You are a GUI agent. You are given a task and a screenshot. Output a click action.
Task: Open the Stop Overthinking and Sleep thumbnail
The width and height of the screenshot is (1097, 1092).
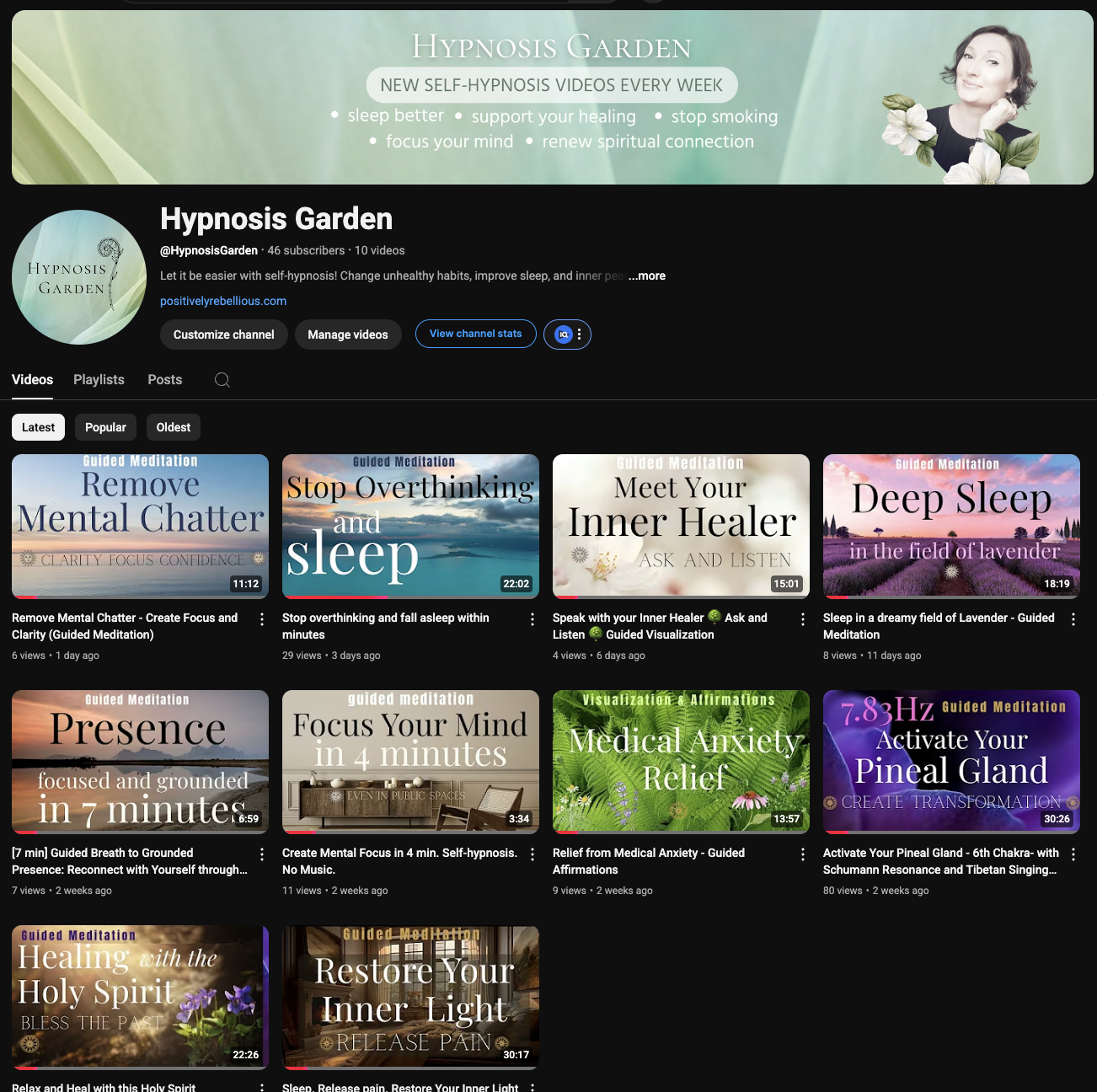click(410, 526)
